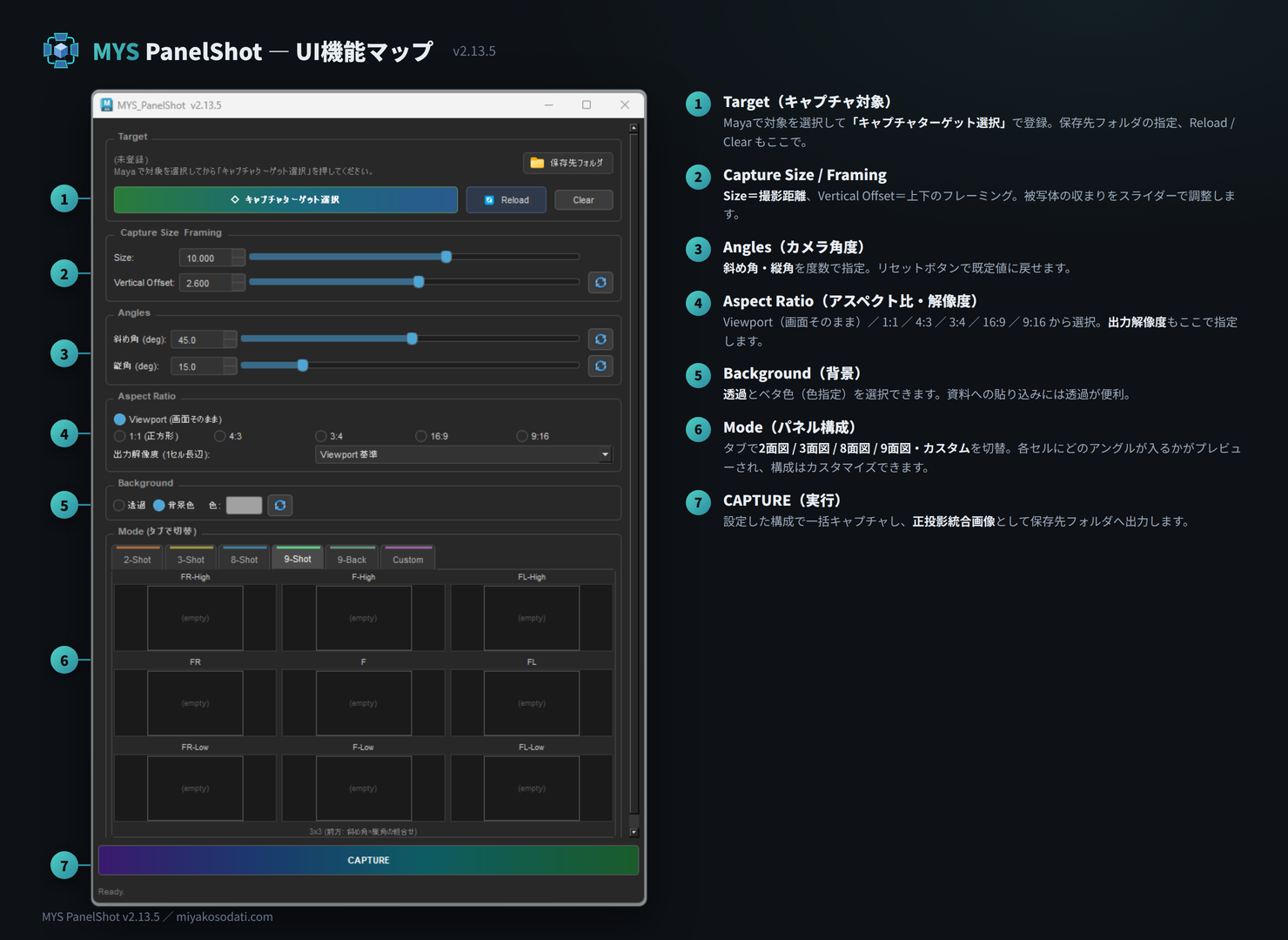Reset the 縦角 angle to default
1288x940 pixels.
pos(600,366)
